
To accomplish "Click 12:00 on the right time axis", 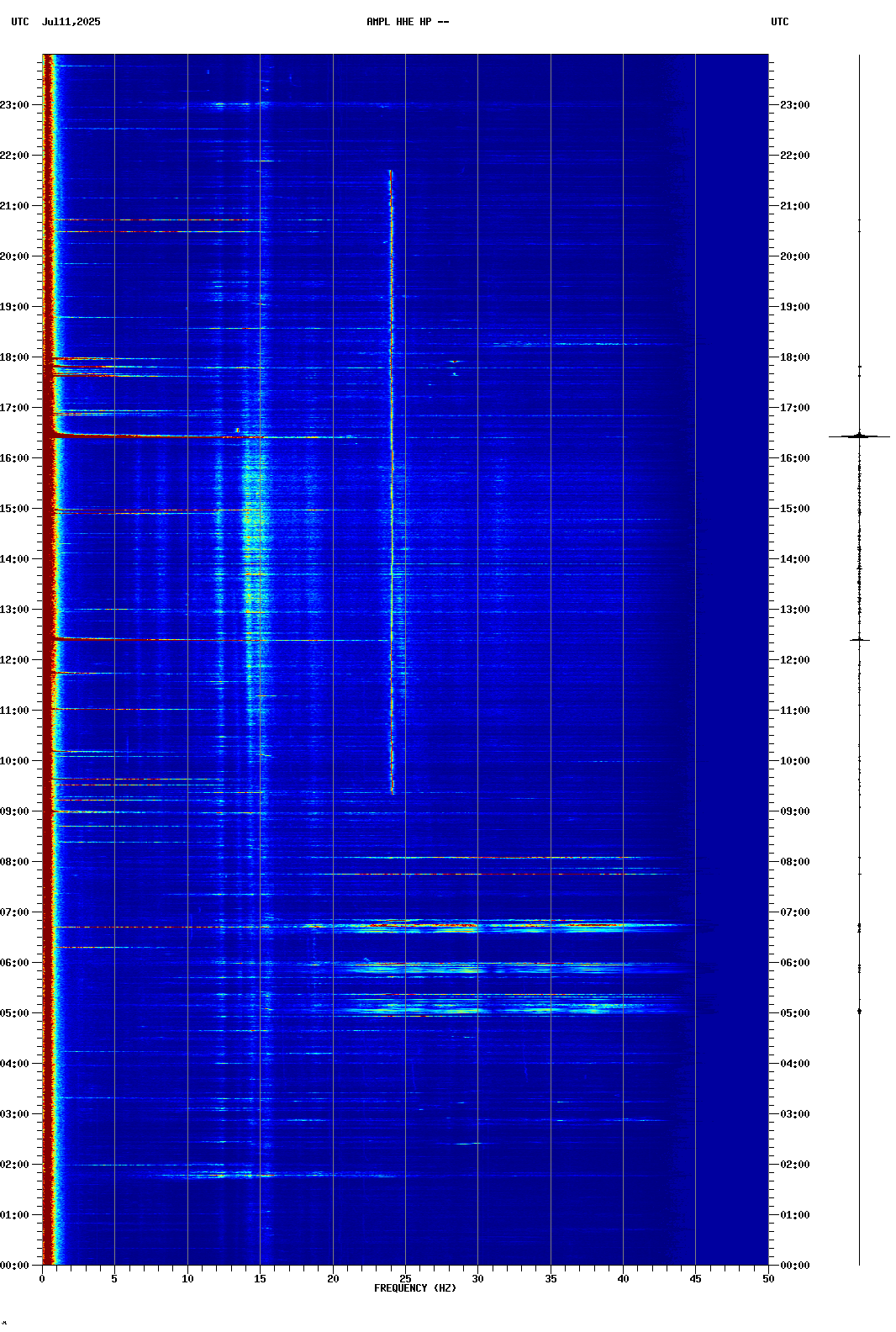I will tap(795, 660).
